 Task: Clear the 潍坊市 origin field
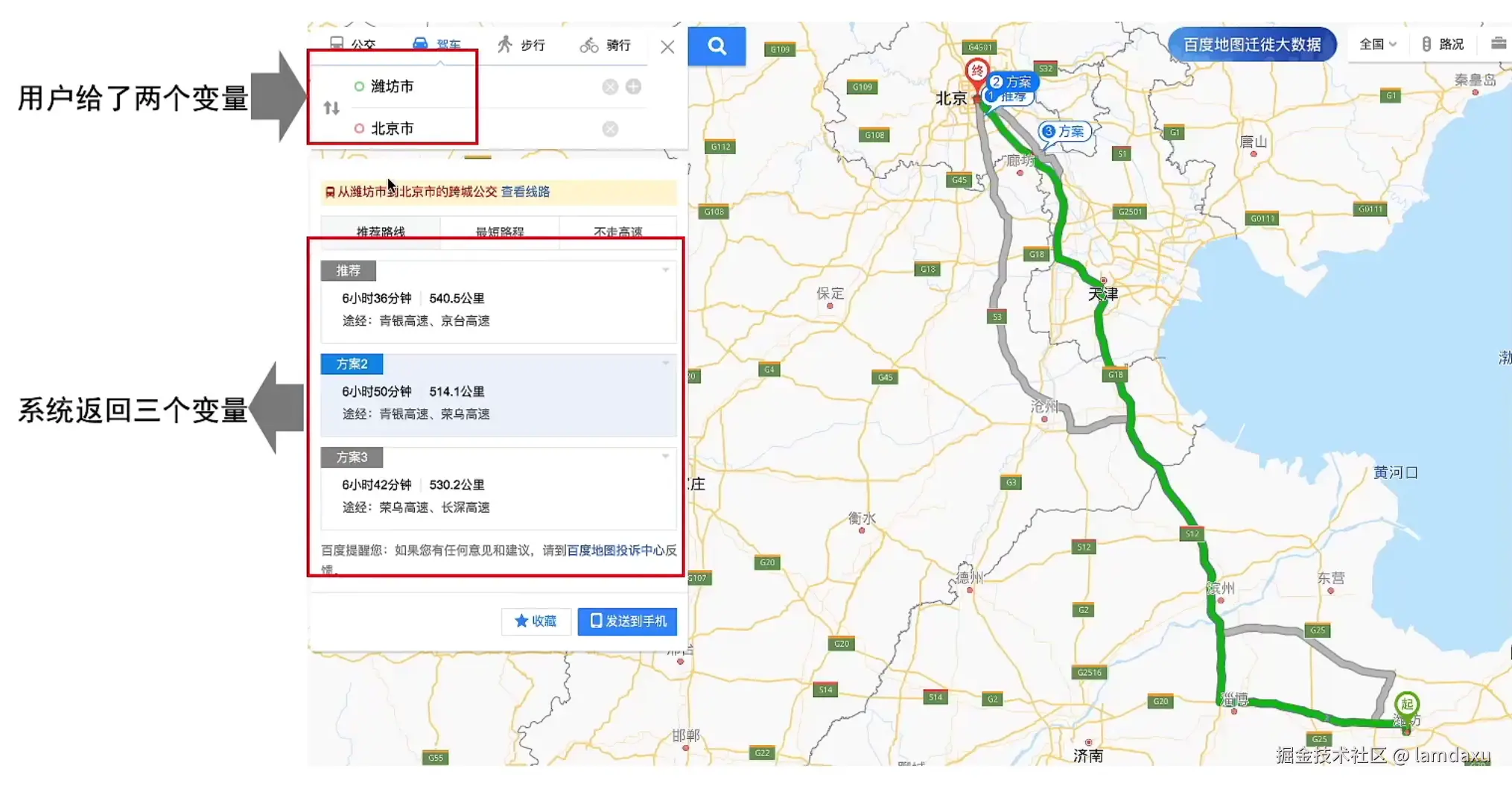610,87
